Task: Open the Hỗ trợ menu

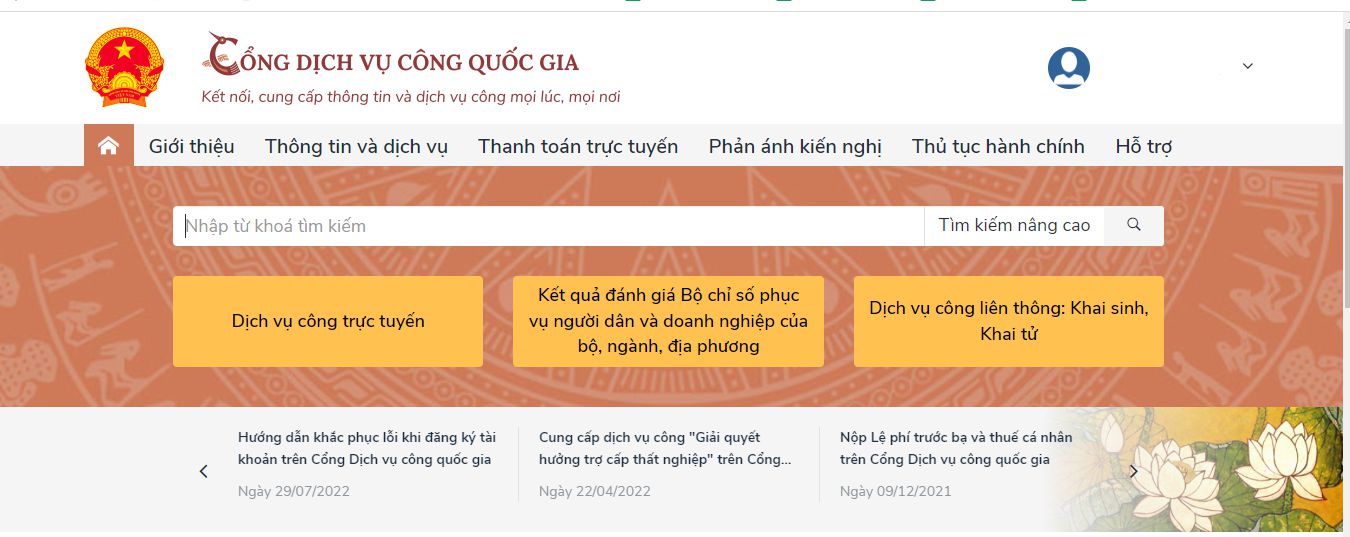Action: pos(1144,146)
